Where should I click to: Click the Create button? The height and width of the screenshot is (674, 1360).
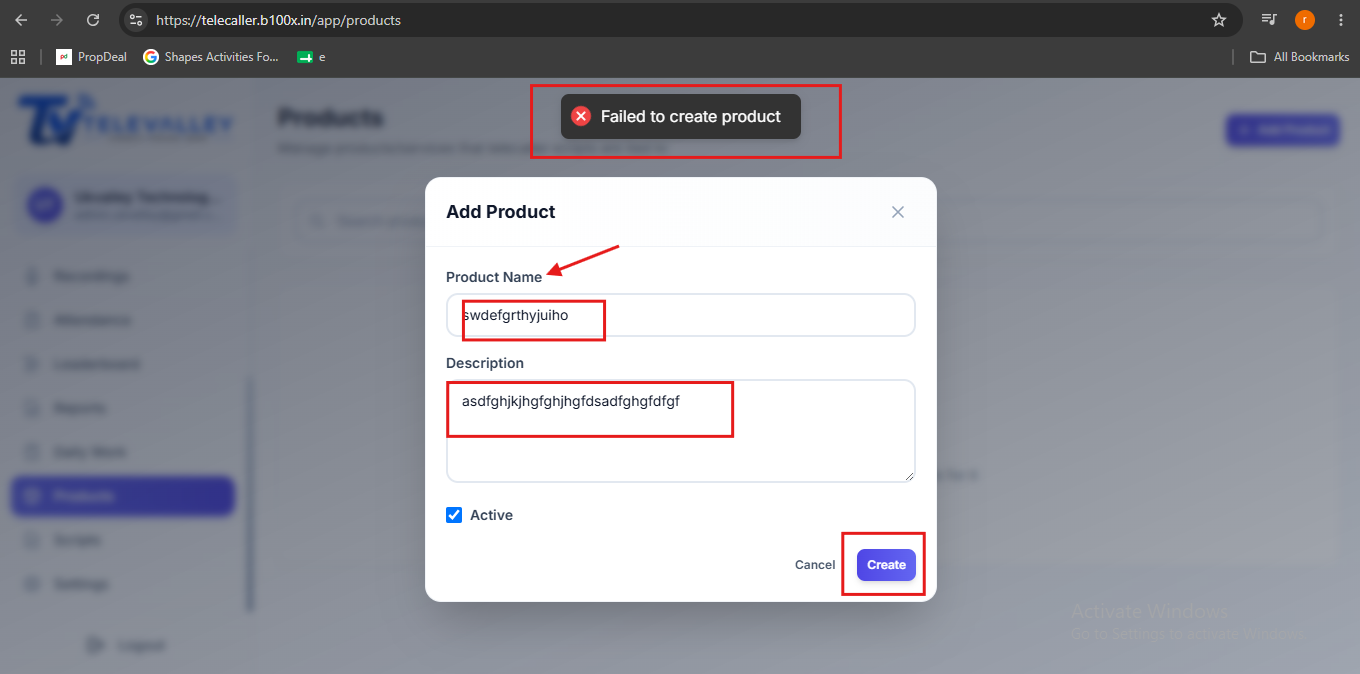click(x=886, y=565)
